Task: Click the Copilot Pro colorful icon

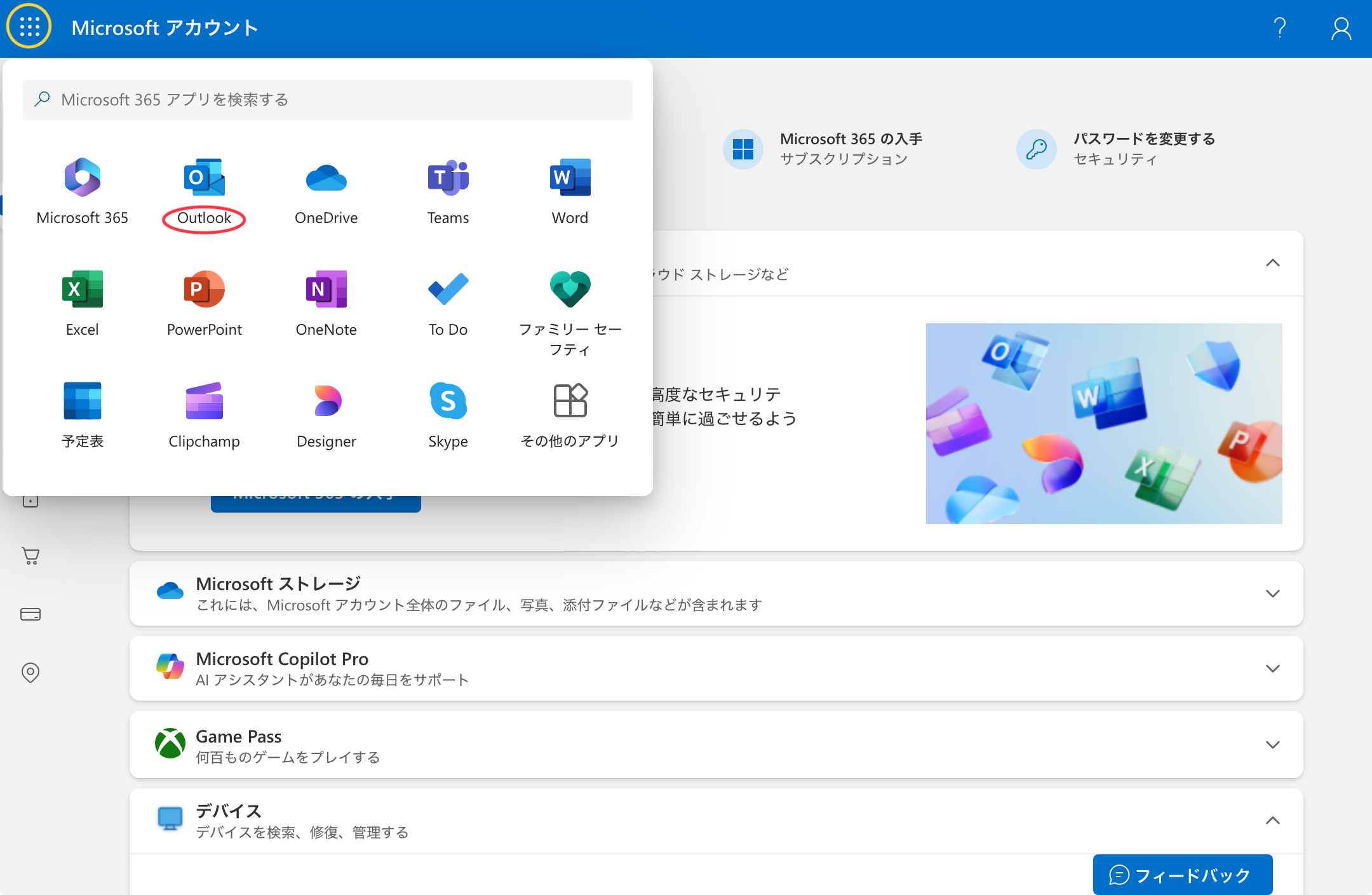Action: (170, 666)
